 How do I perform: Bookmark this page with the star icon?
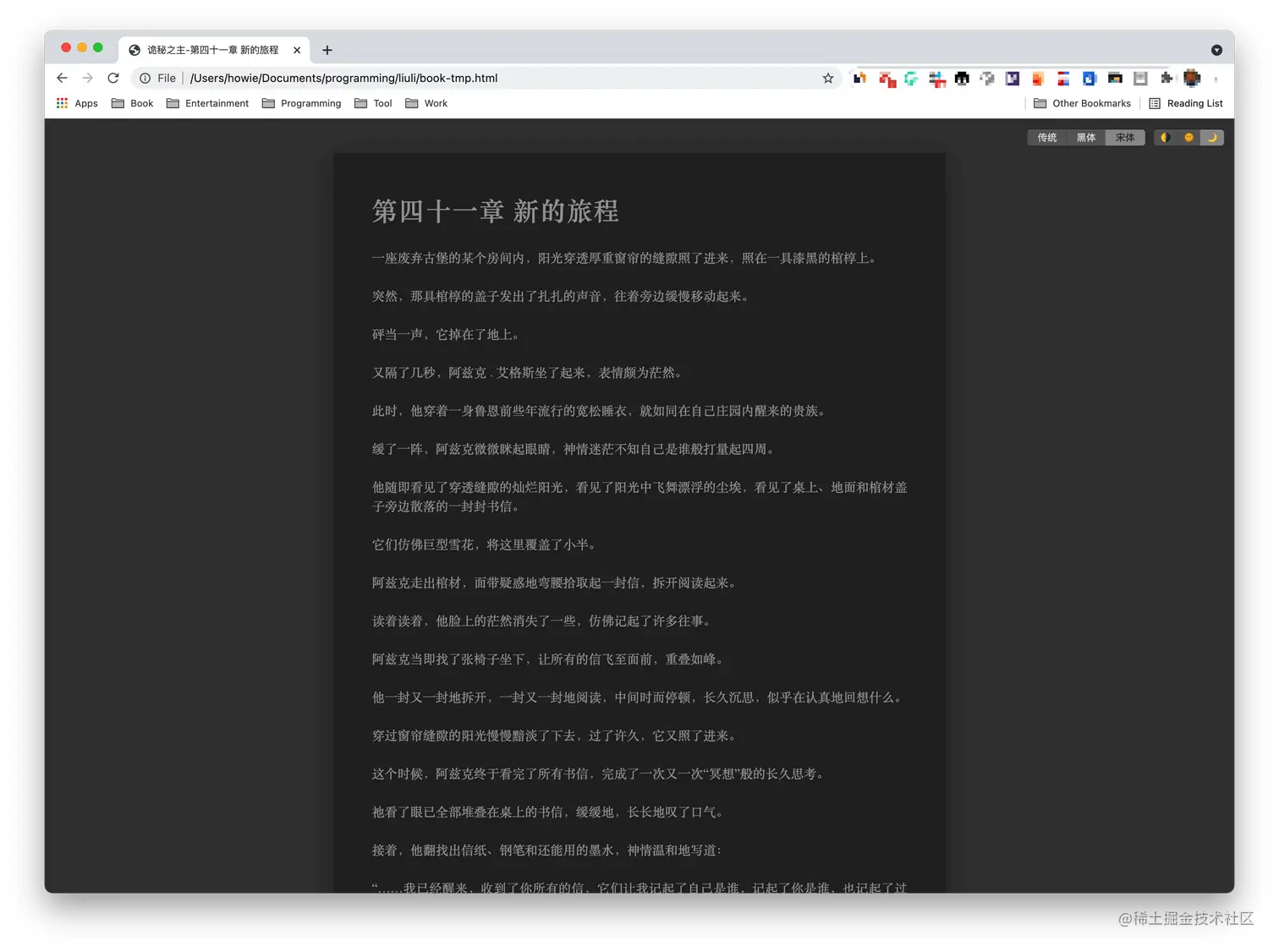point(826,78)
